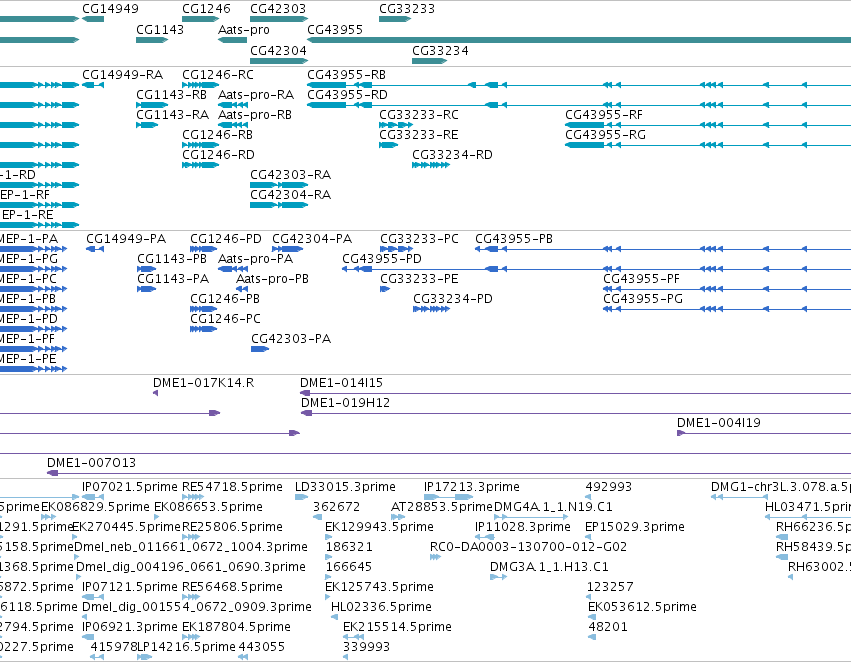Select transcript CG1246-RC
The width and height of the screenshot is (851, 662).
pos(218,74)
